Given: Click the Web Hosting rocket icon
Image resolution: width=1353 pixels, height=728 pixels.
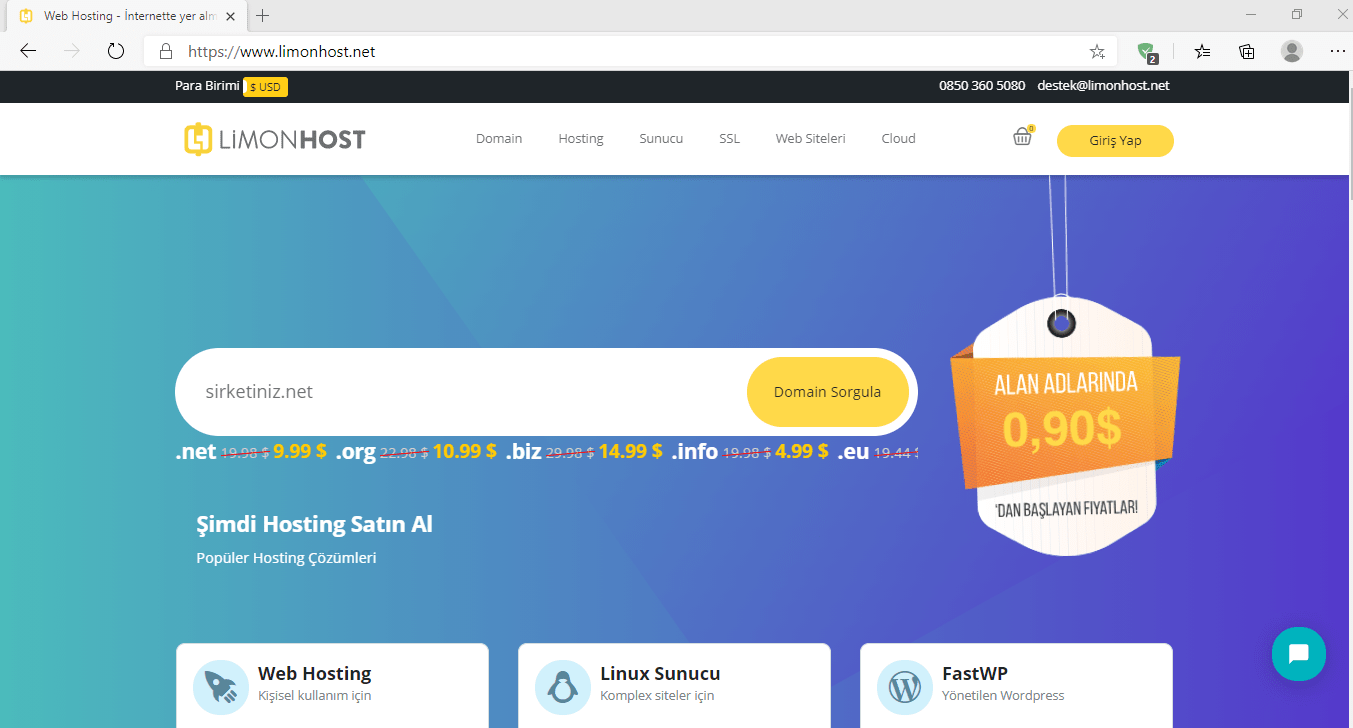Looking at the screenshot, I should pos(220,686).
